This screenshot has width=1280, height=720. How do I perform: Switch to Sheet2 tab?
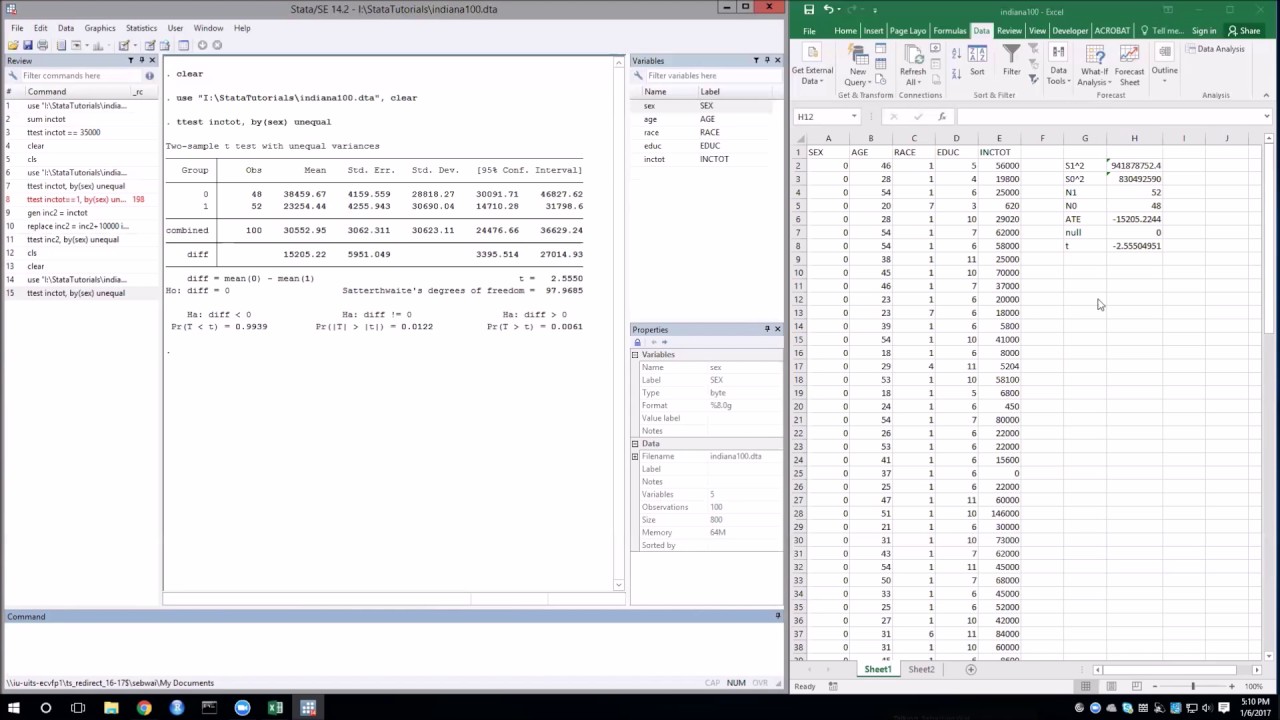click(921, 669)
